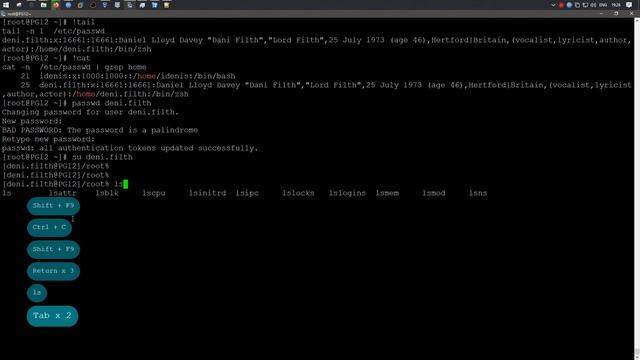
Task: Show hidden system tray icons chevron
Action: 553,5
